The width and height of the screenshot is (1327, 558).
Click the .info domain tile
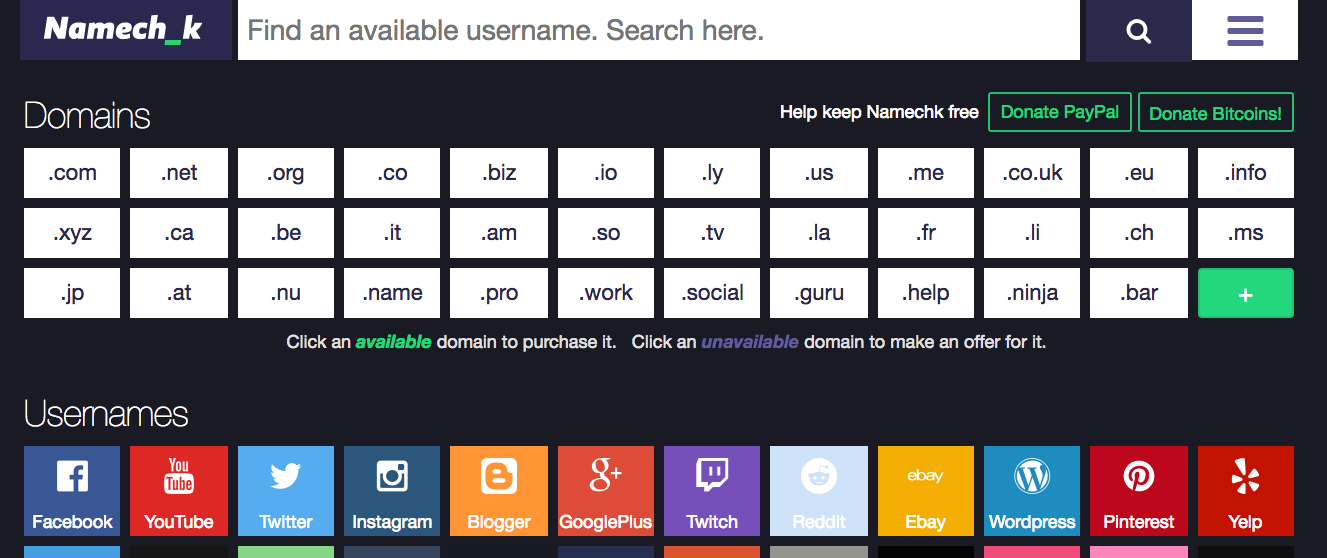(1246, 173)
